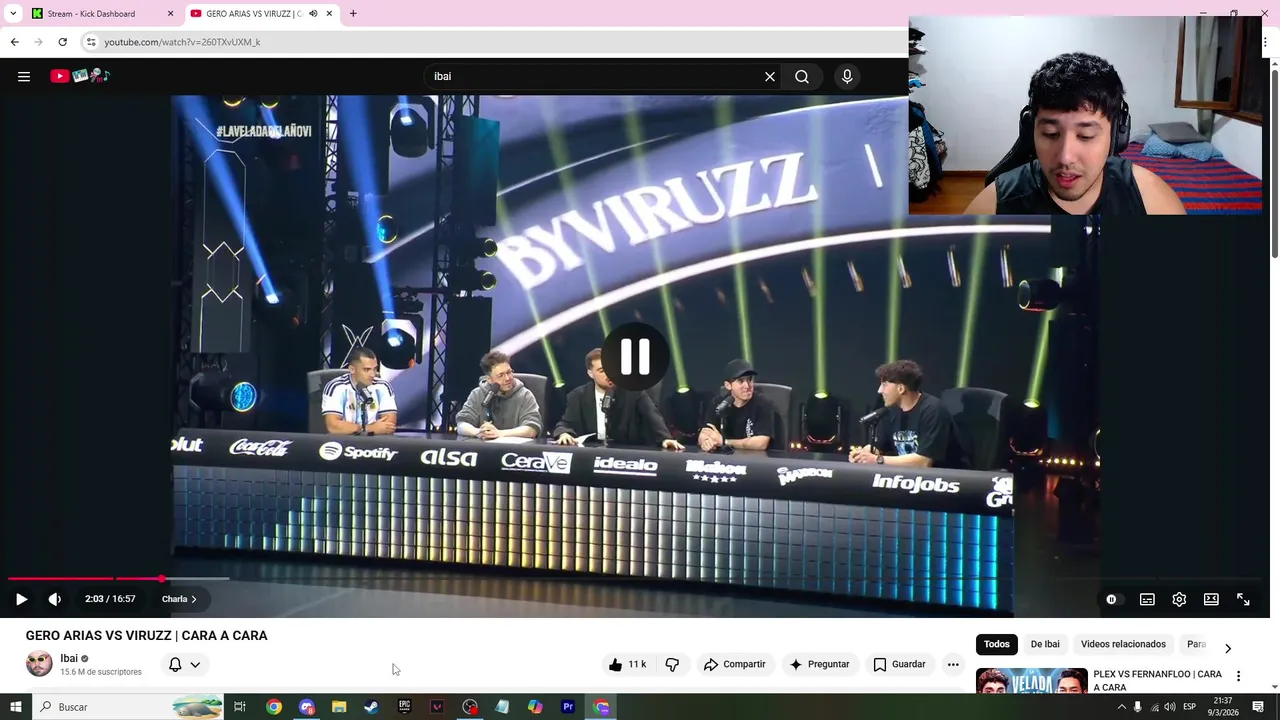The image size is (1280, 720).
Task: Open the YouTube hamburger guide menu
Action: pyautogui.click(x=24, y=76)
